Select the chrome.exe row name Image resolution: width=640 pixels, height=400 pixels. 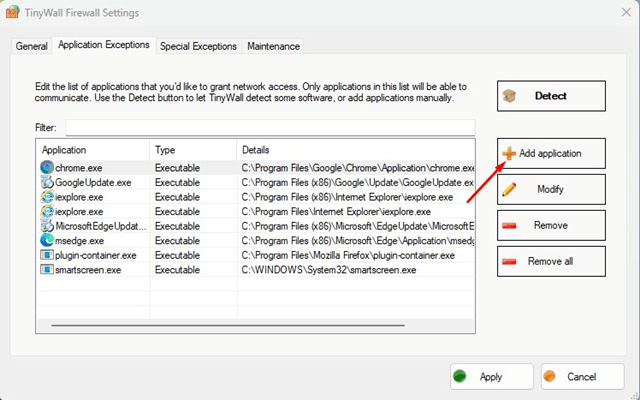tap(78, 168)
